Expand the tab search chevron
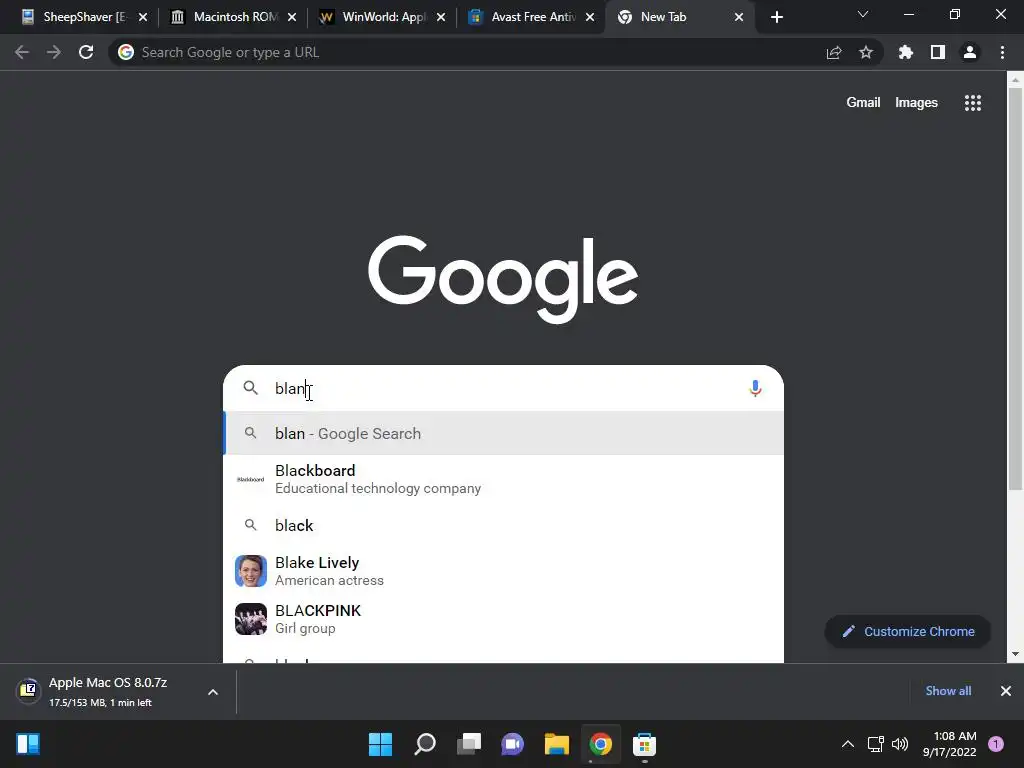 [863, 14]
